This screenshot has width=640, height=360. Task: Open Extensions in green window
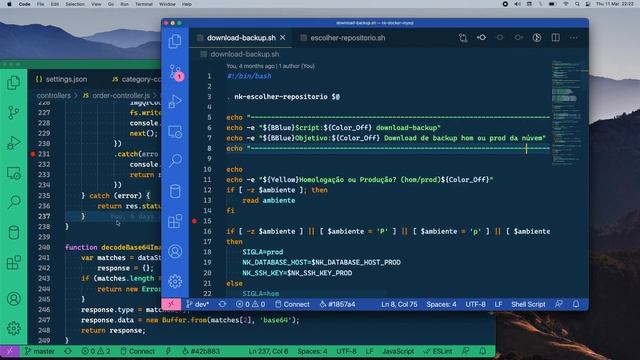click(13, 263)
